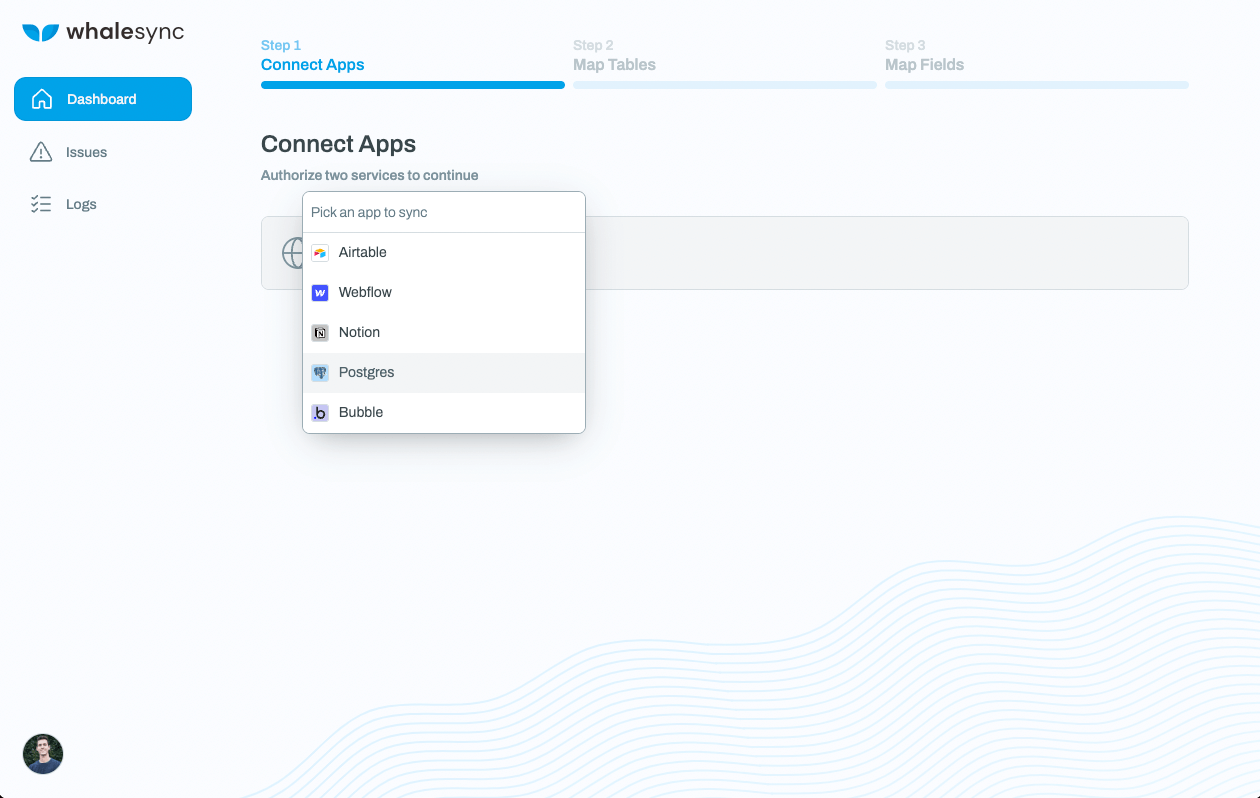This screenshot has height=798, width=1260.
Task: Go to the Issues page
Action: click(x=86, y=152)
